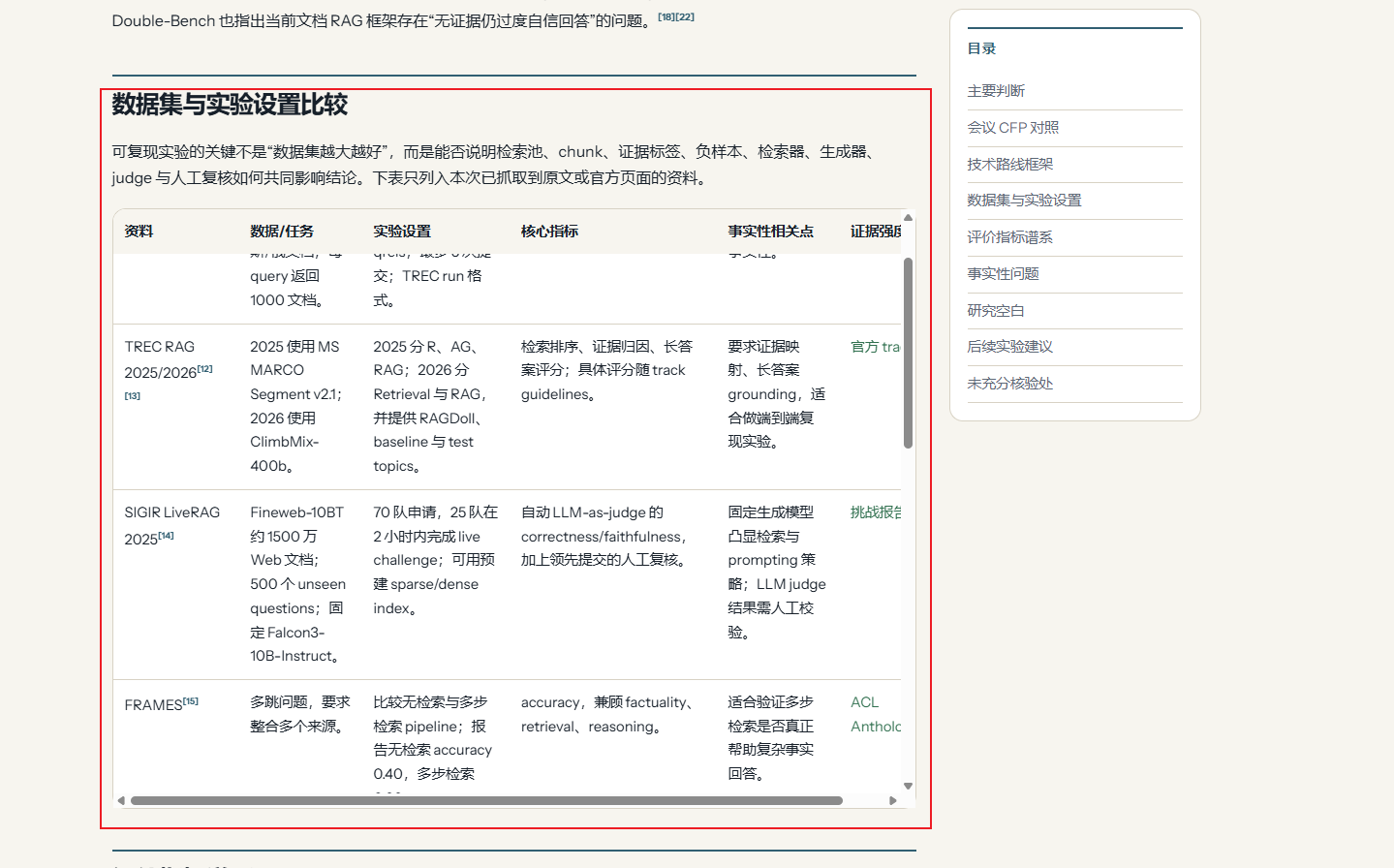Jump to 研究空白 section
Screen dimensions: 1394x868
(996, 311)
